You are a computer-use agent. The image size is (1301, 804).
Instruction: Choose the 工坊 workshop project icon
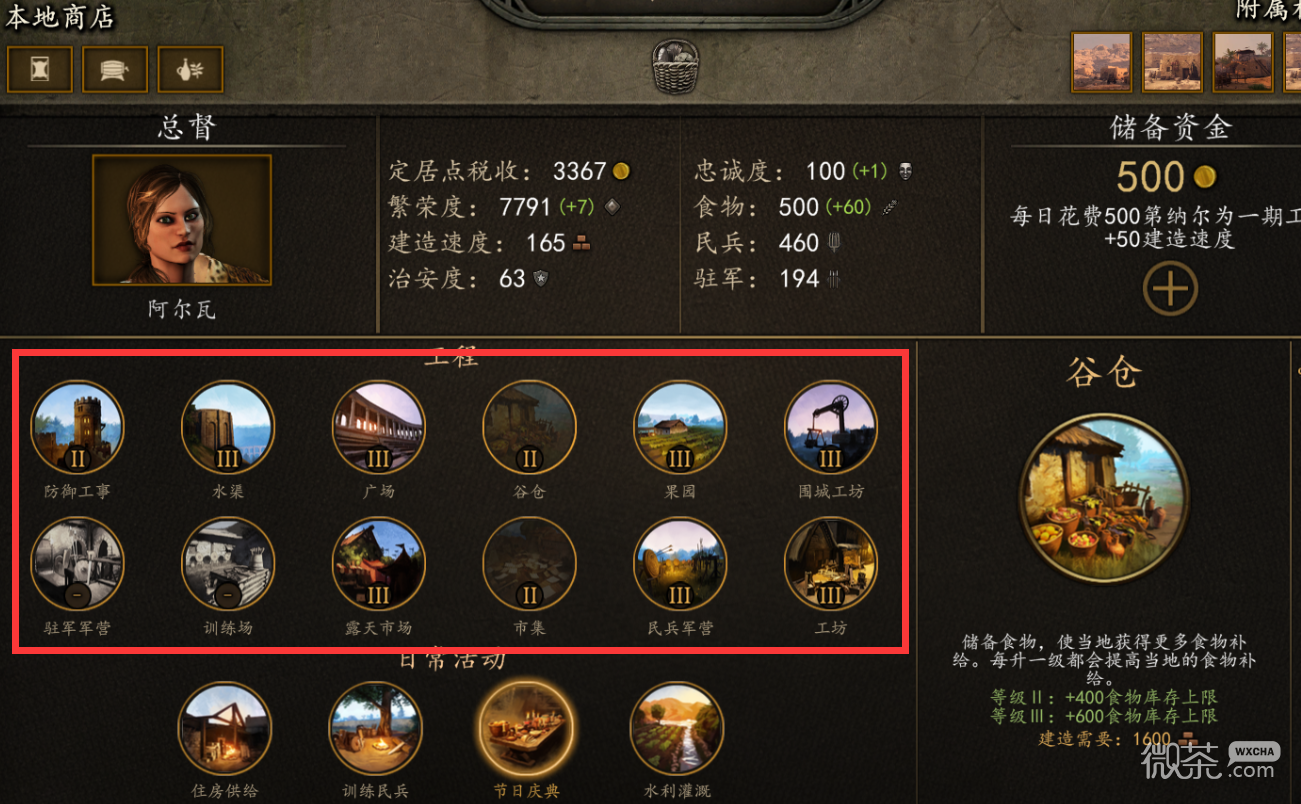831,563
